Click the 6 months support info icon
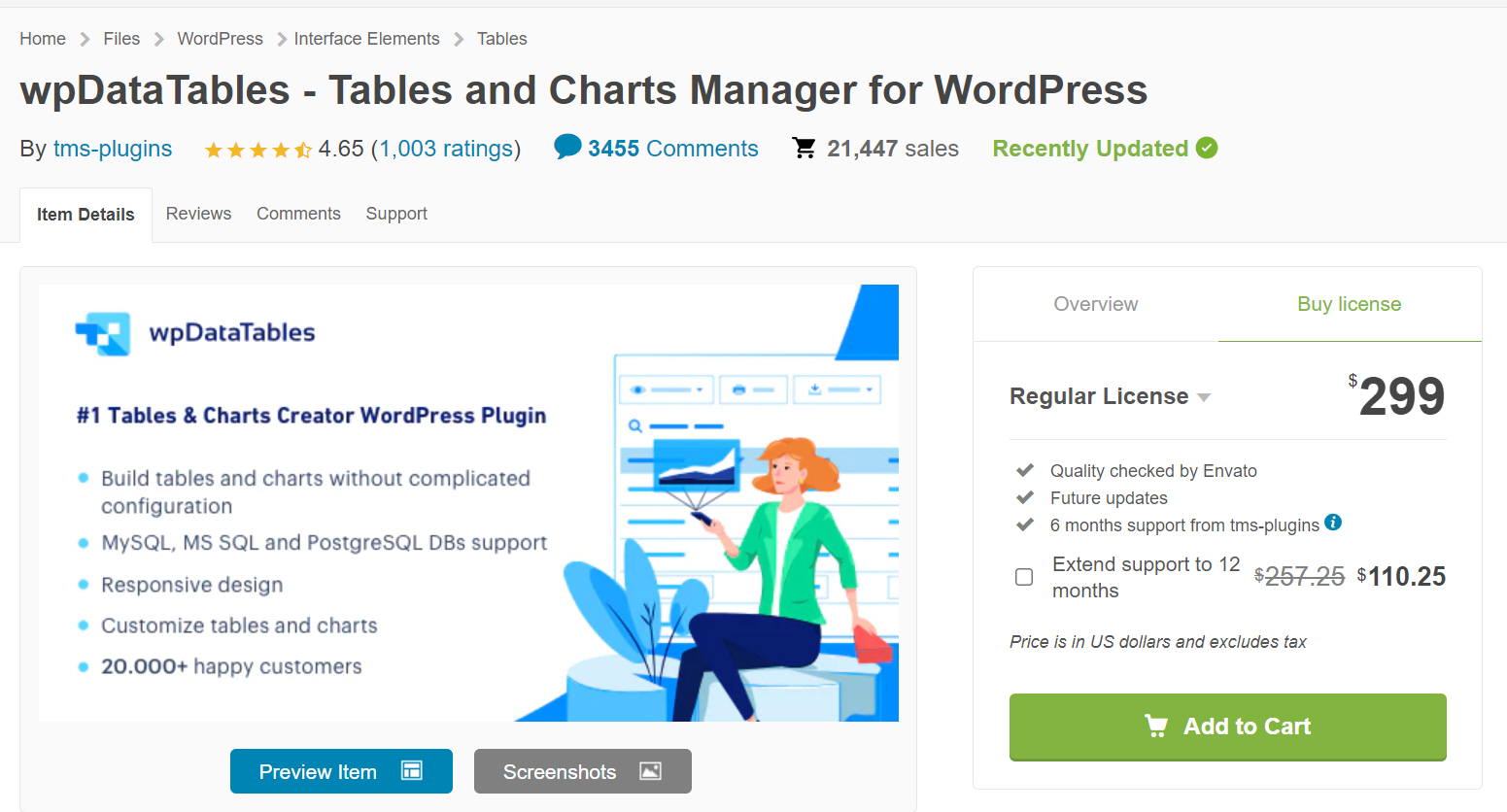Viewport: 1507px width, 812px height. point(1333,523)
